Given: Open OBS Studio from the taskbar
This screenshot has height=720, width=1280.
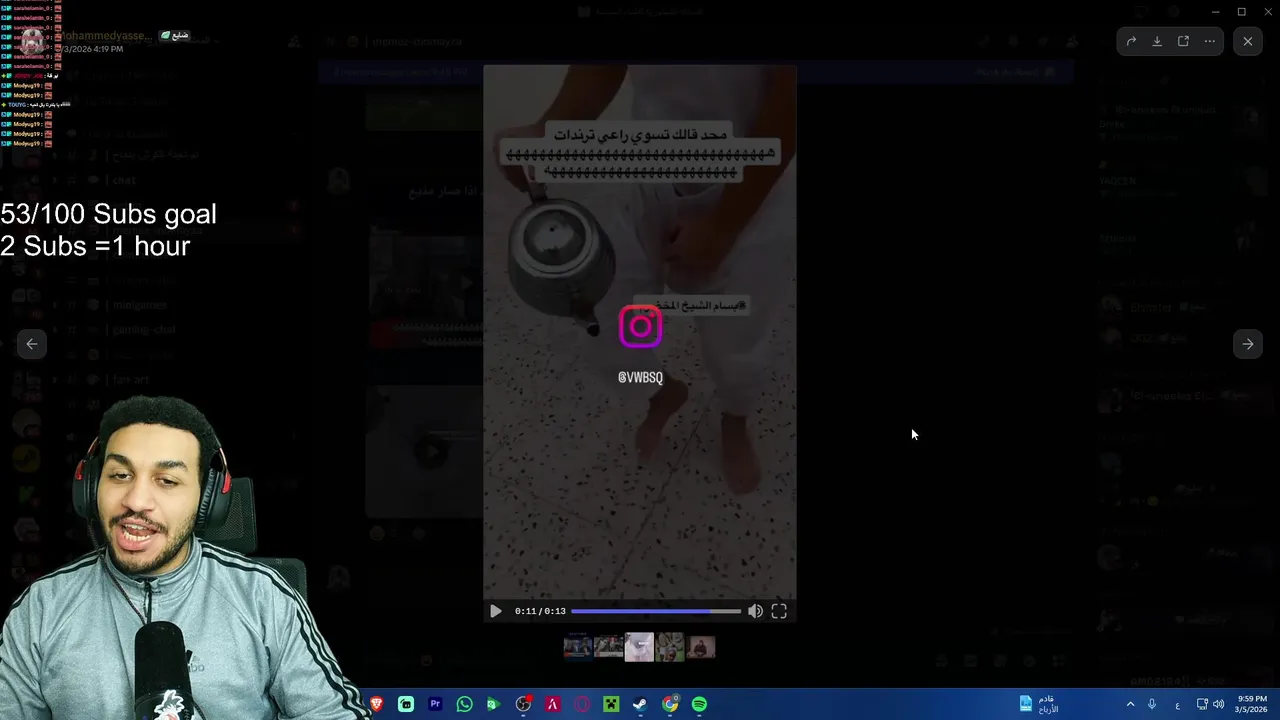Looking at the screenshot, I should pos(523,704).
